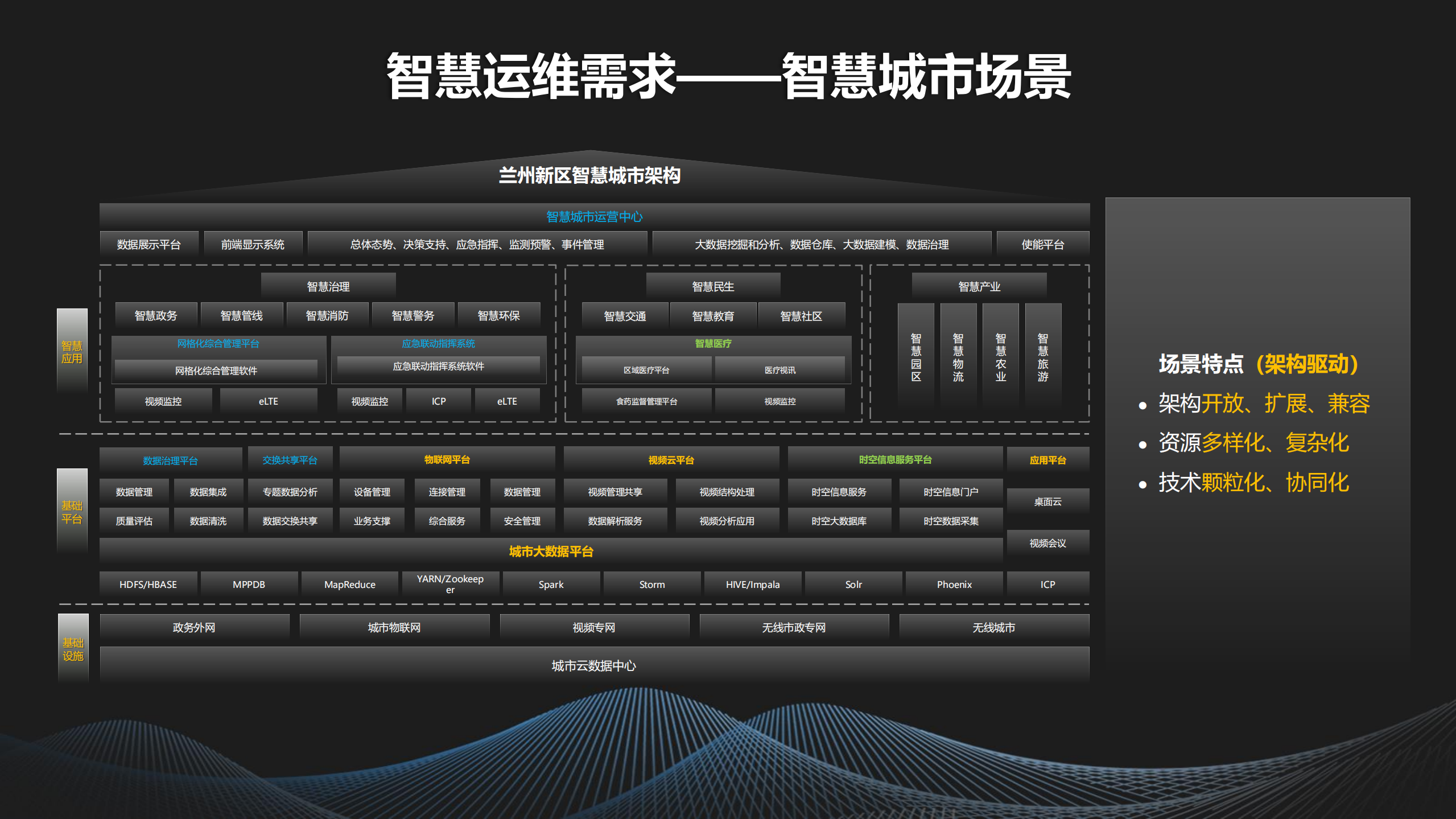Click the 智慧城市运营中心 banner
This screenshot has height=819, width=1456.
tap(594, 216)
